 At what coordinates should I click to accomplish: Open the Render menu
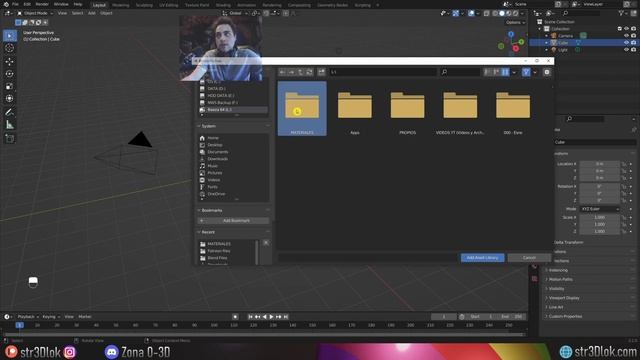42,4
